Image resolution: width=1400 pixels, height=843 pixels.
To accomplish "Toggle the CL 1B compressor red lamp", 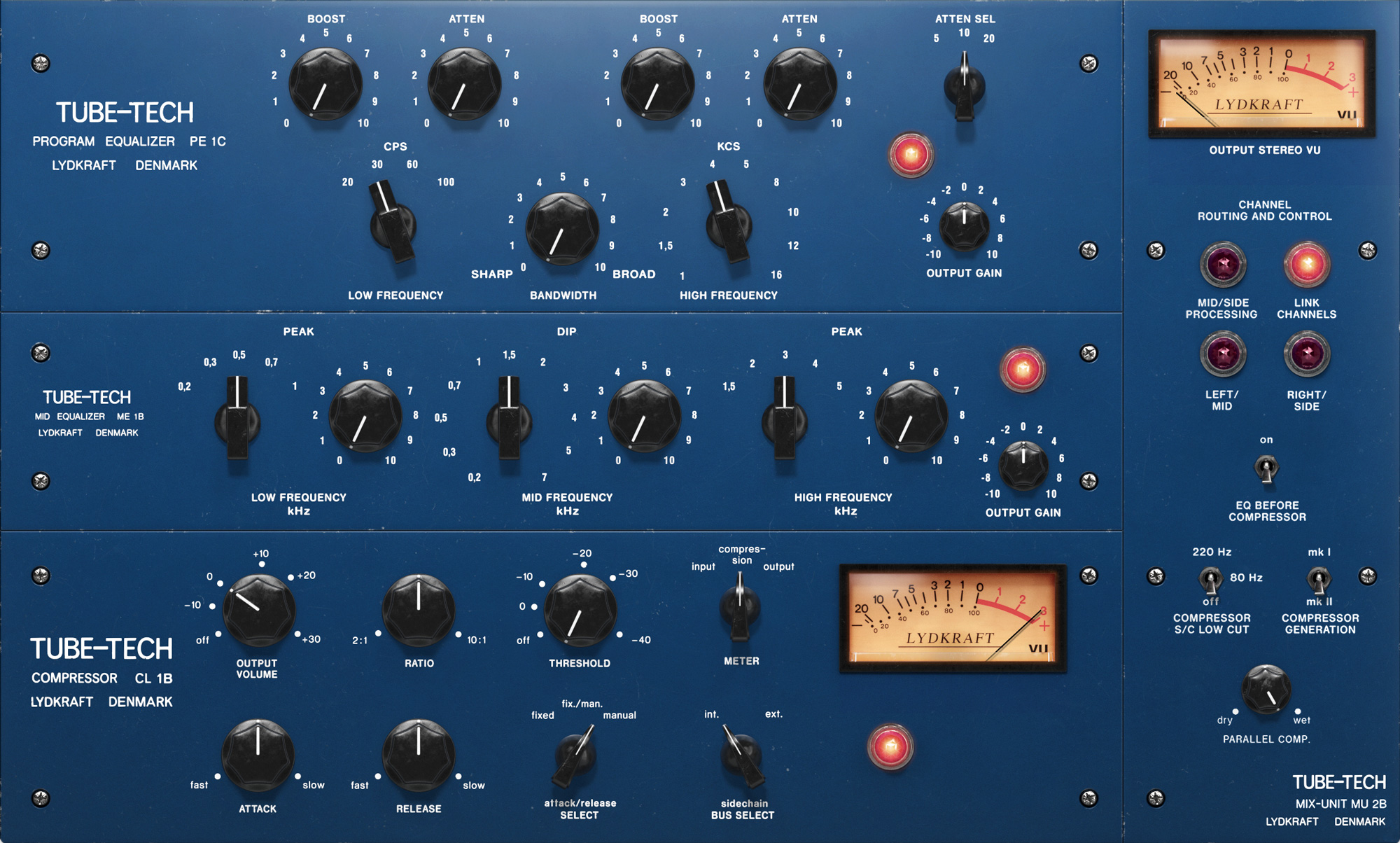I will point(890,746).
